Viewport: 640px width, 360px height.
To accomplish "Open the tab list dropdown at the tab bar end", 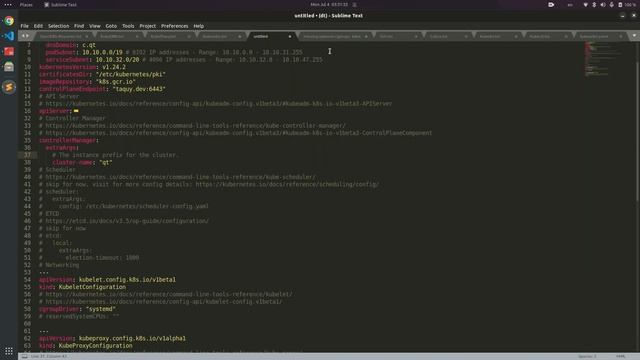I will click(634, 36).
